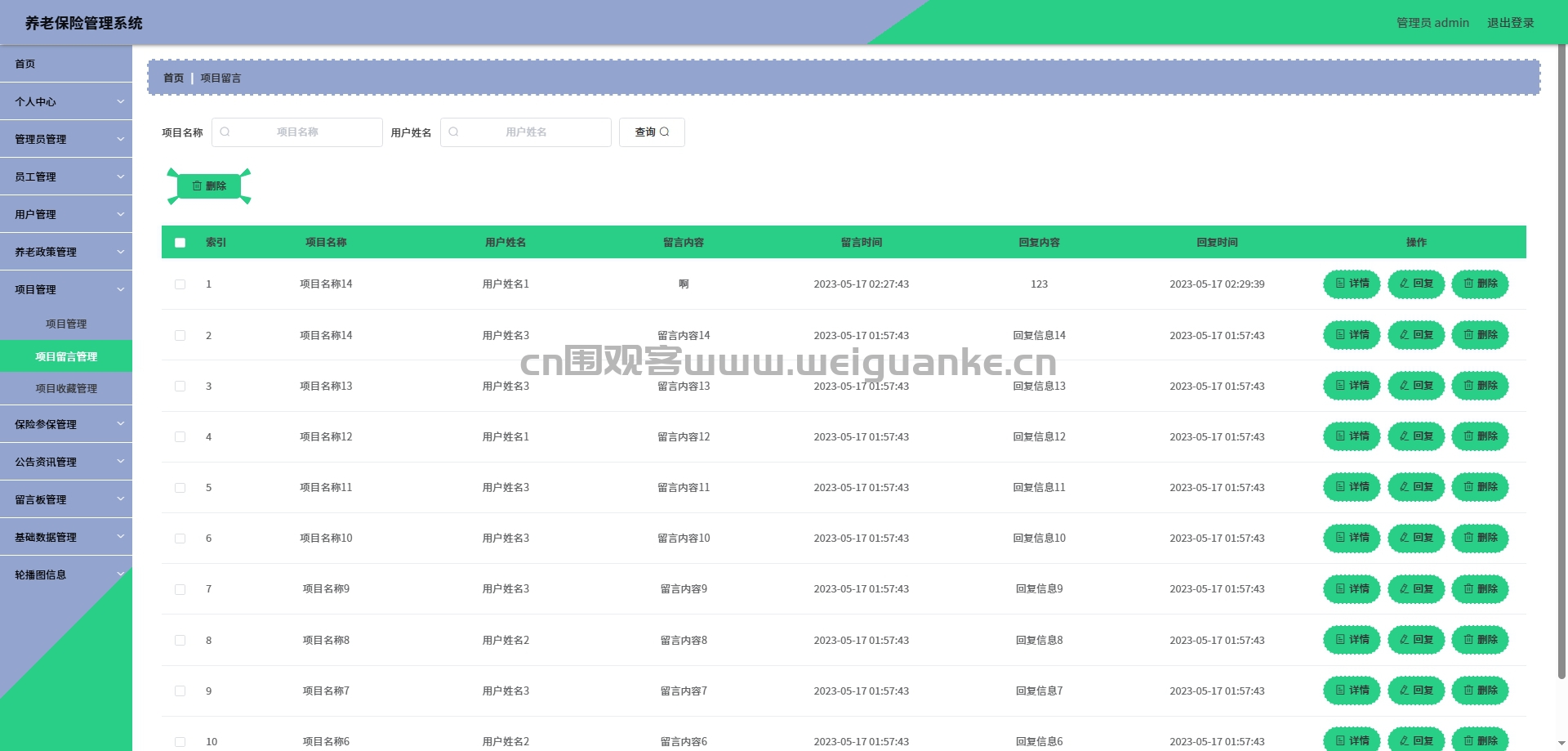Open 项目收藏管理 submenu item
Image resolution: width=1568 pixels, height=751 pixels.
point(66,388)
